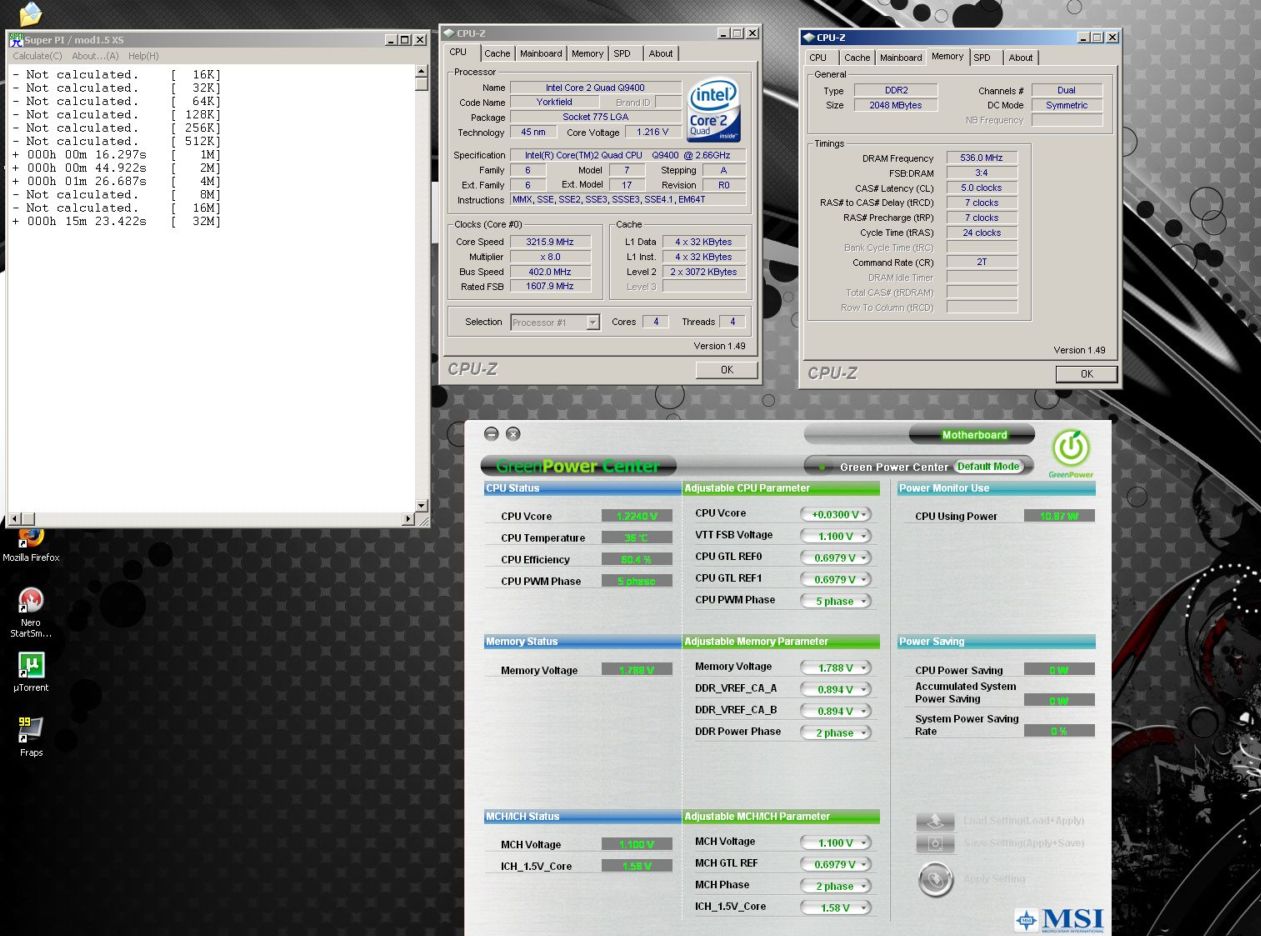
Task: Launch the Fraps desktop icon
Action: pyautogui.click(x=31, y=731)
